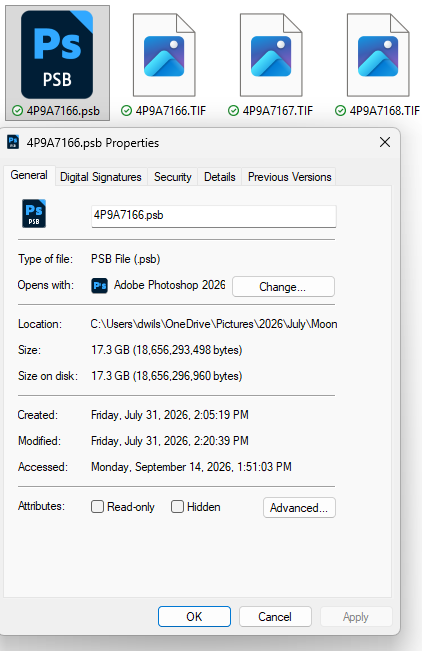
Task: Close the Properties dialog window
Action: pos(385,142)
